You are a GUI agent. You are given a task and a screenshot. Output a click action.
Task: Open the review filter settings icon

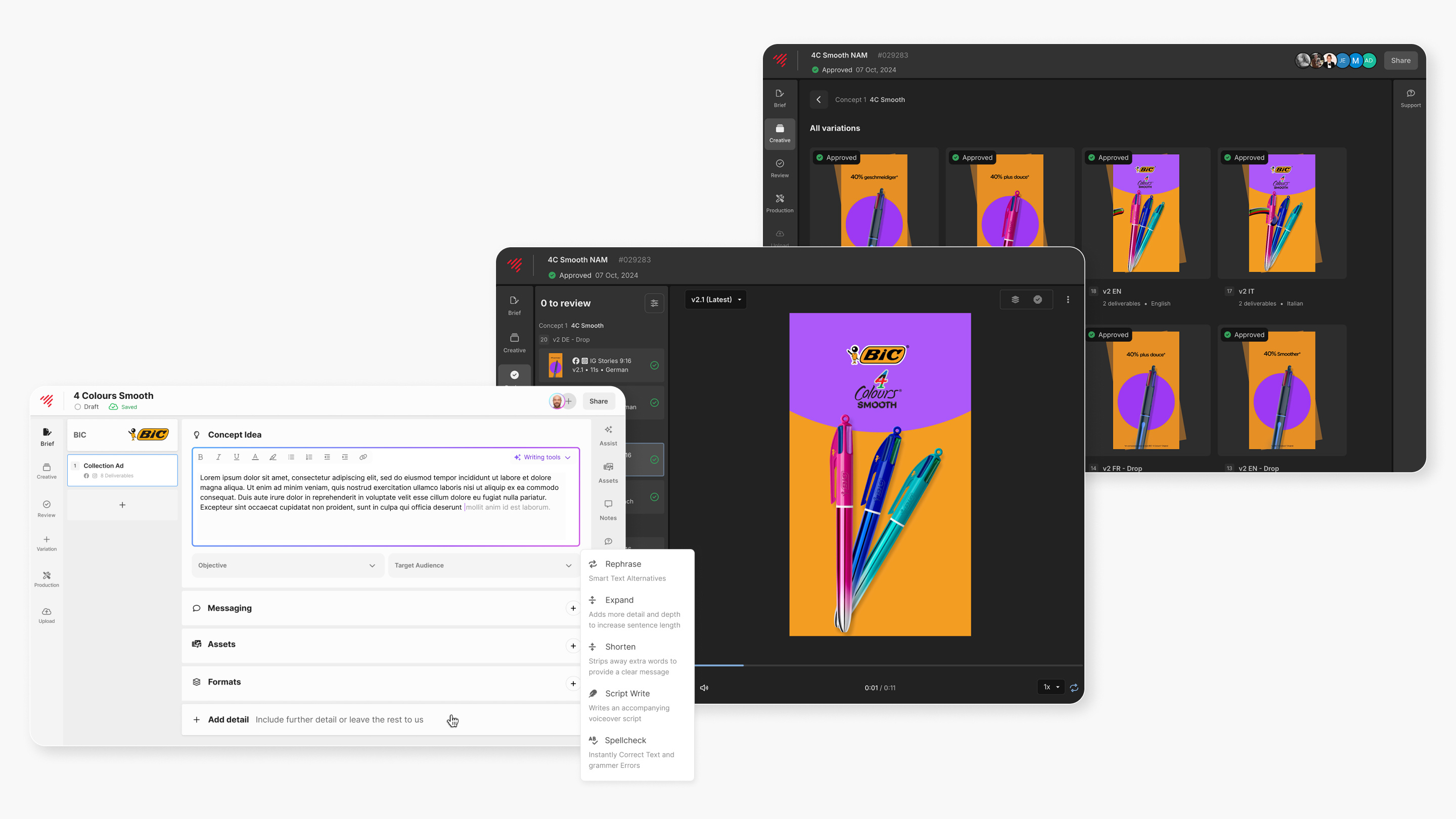tap(654, 303)
